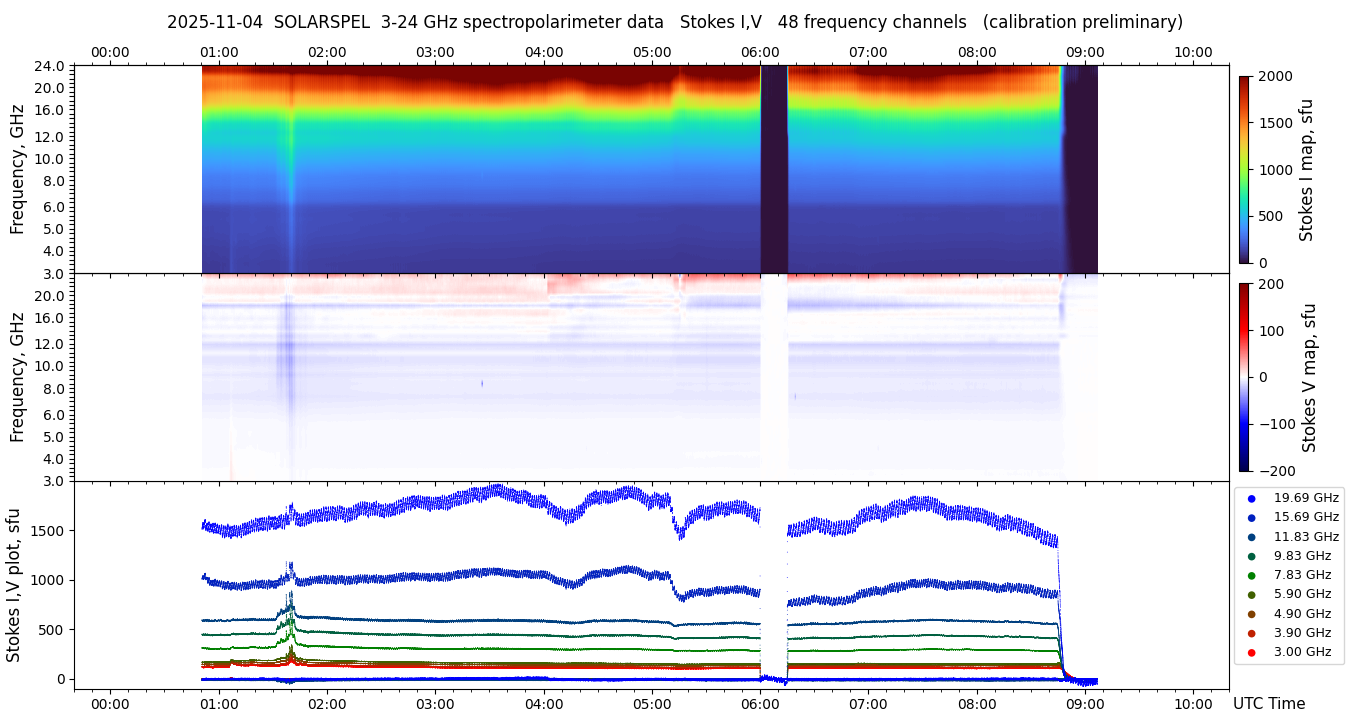
Task: Click the -200 tick on Stokes V colorbar
Action: pyautogui.click(x=1275, y=470)
